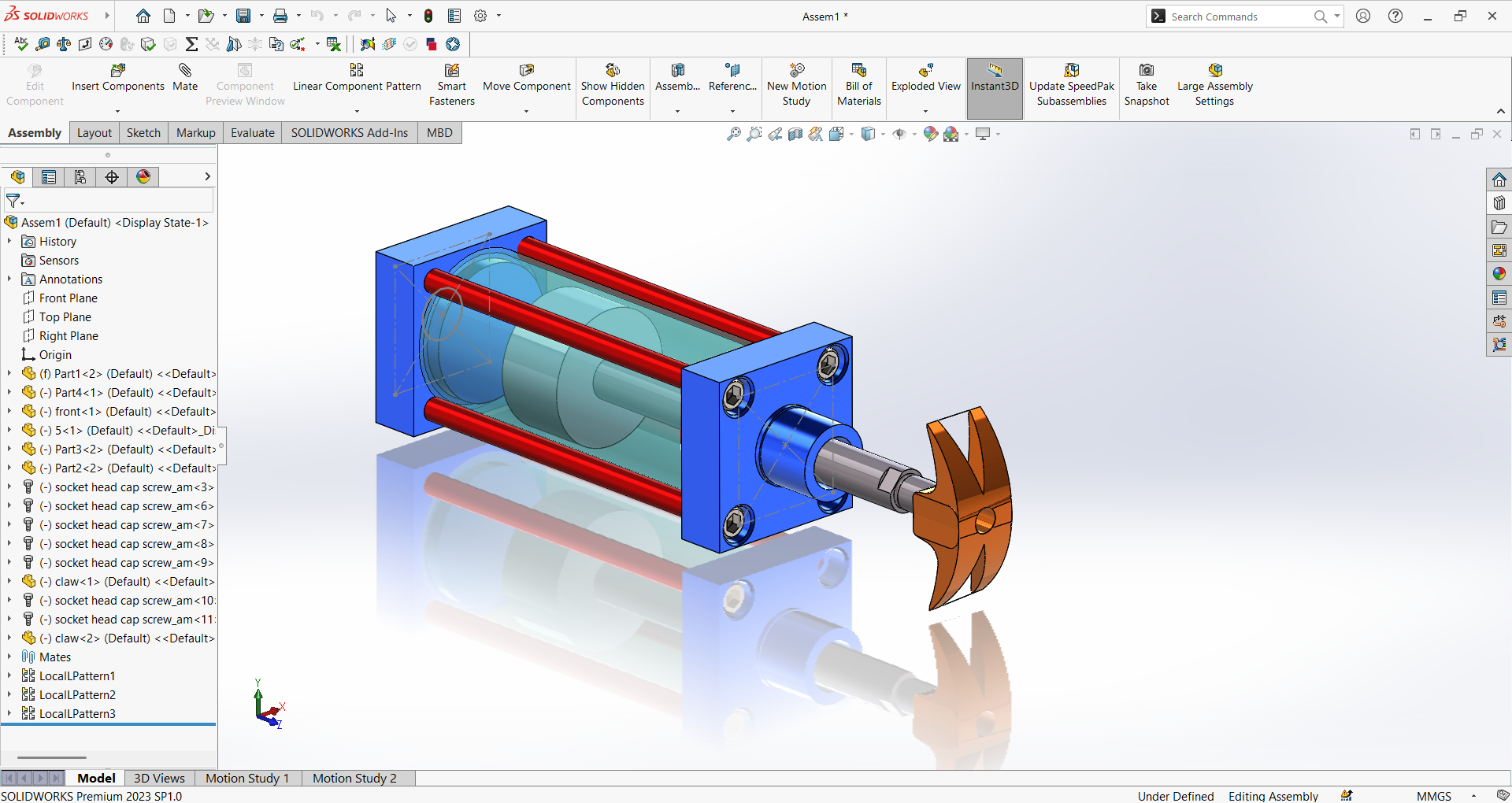This screenshot has width=1512, height=803.
Task: Open the Help question mark icon
Action: (1395, 16)
